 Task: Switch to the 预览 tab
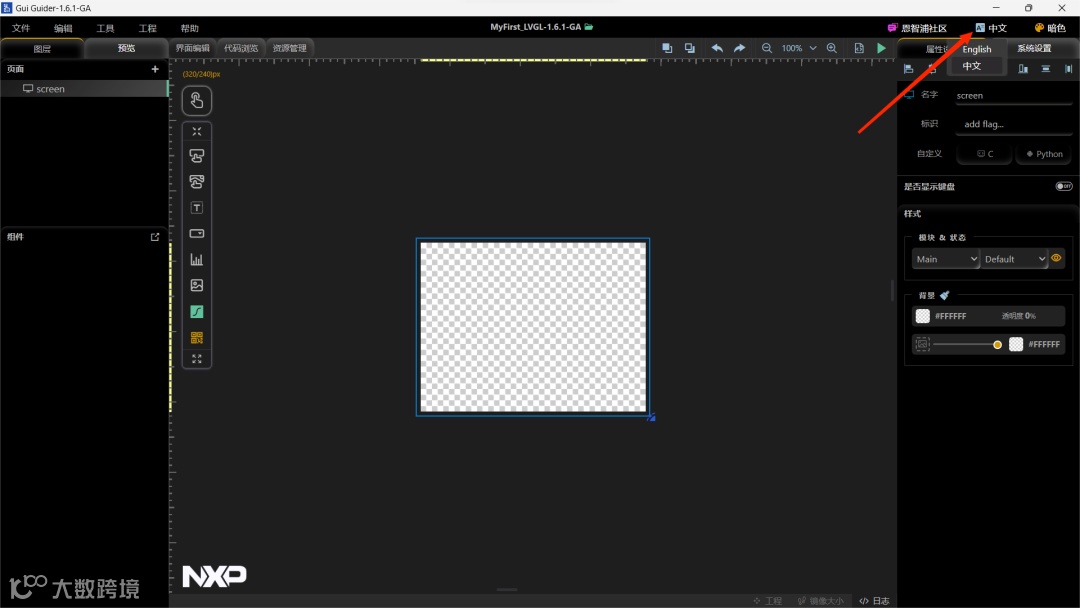pyautogui.click(x=126, y=48)
